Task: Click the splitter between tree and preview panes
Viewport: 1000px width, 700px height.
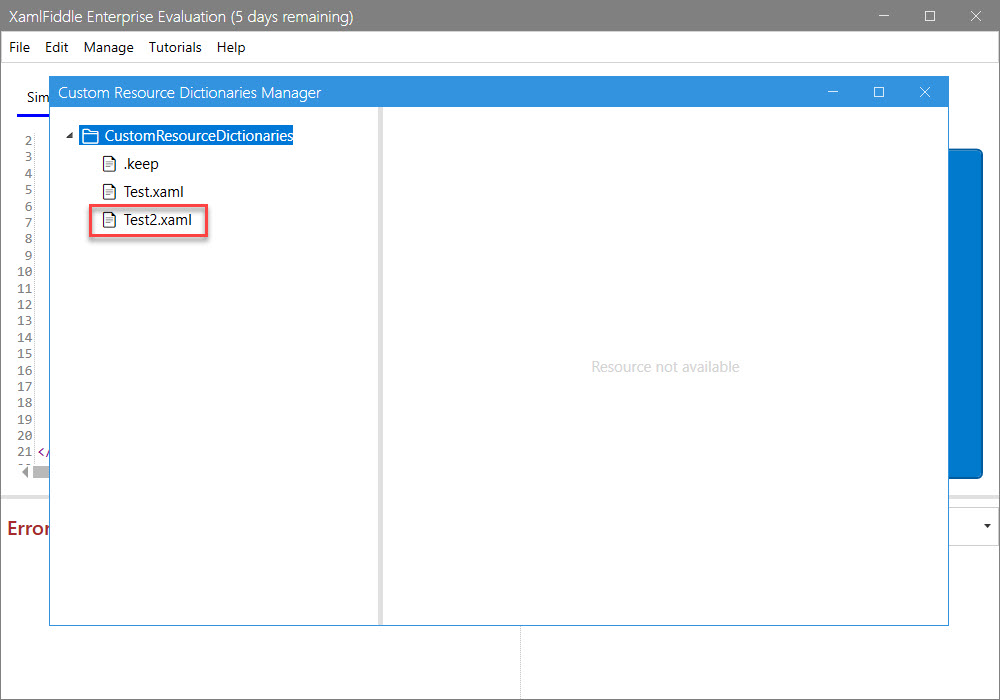Action: tap(380, 366)
